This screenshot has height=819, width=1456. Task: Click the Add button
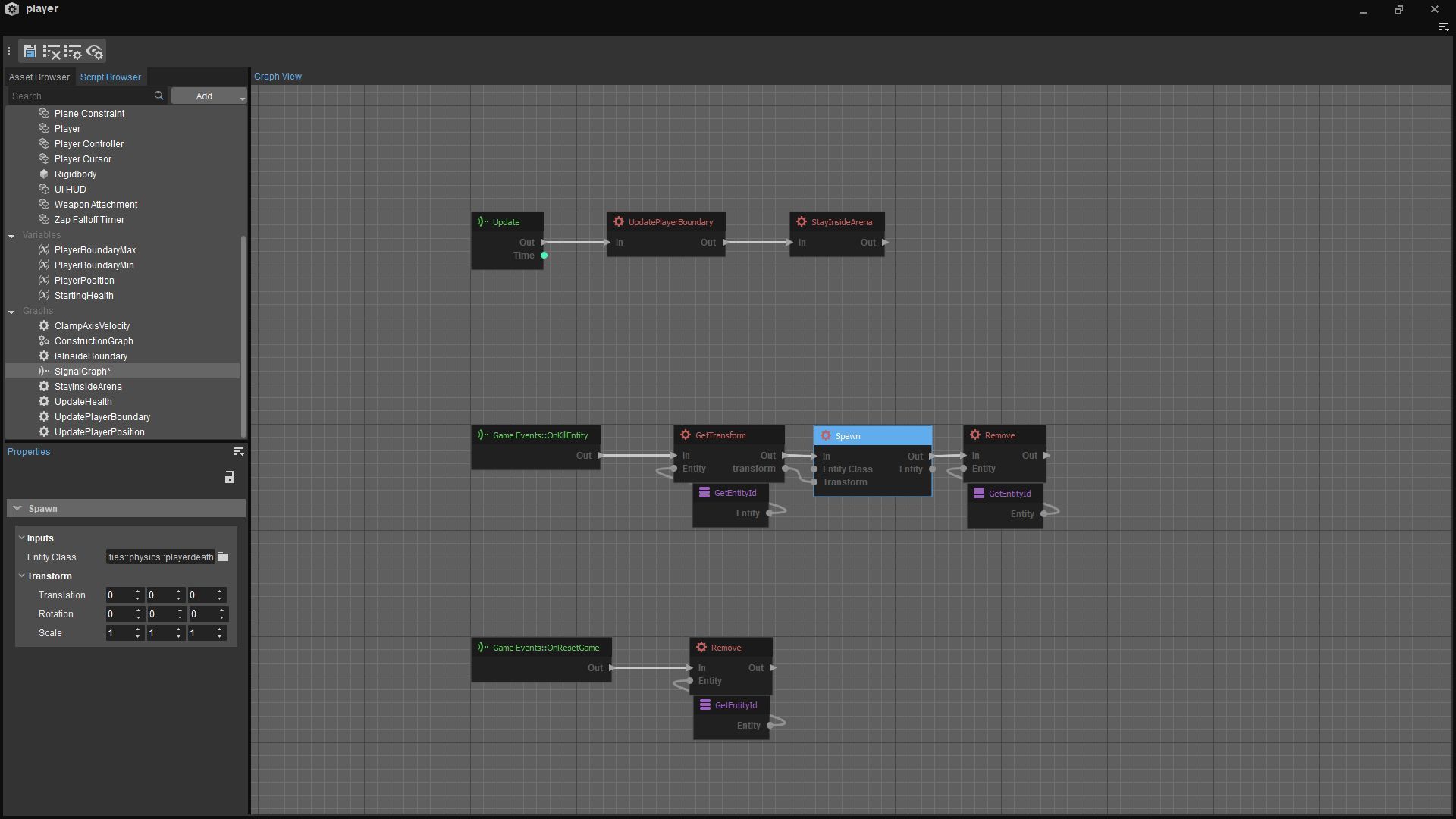tap(204, 96)
